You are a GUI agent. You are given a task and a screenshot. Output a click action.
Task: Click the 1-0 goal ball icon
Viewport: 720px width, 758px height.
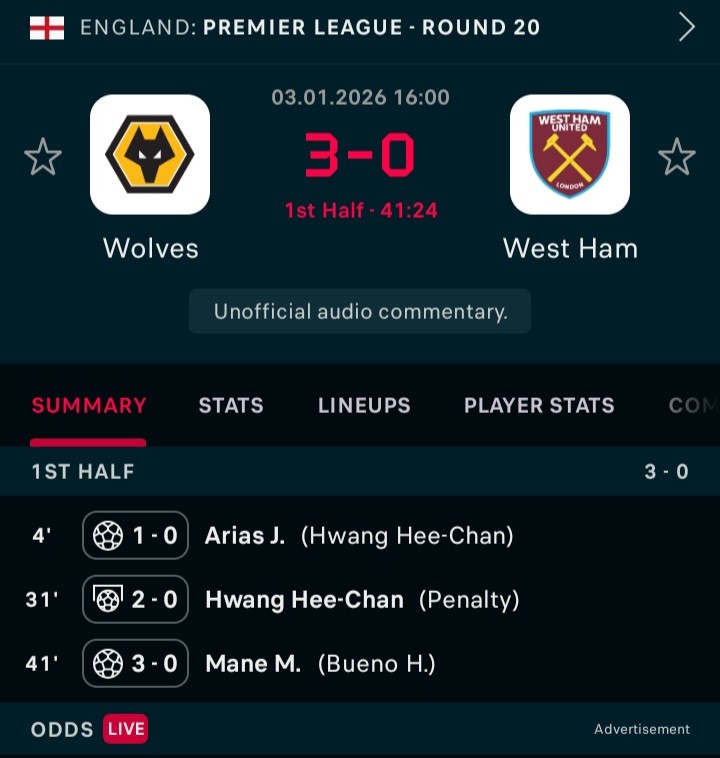click(108, 536)
